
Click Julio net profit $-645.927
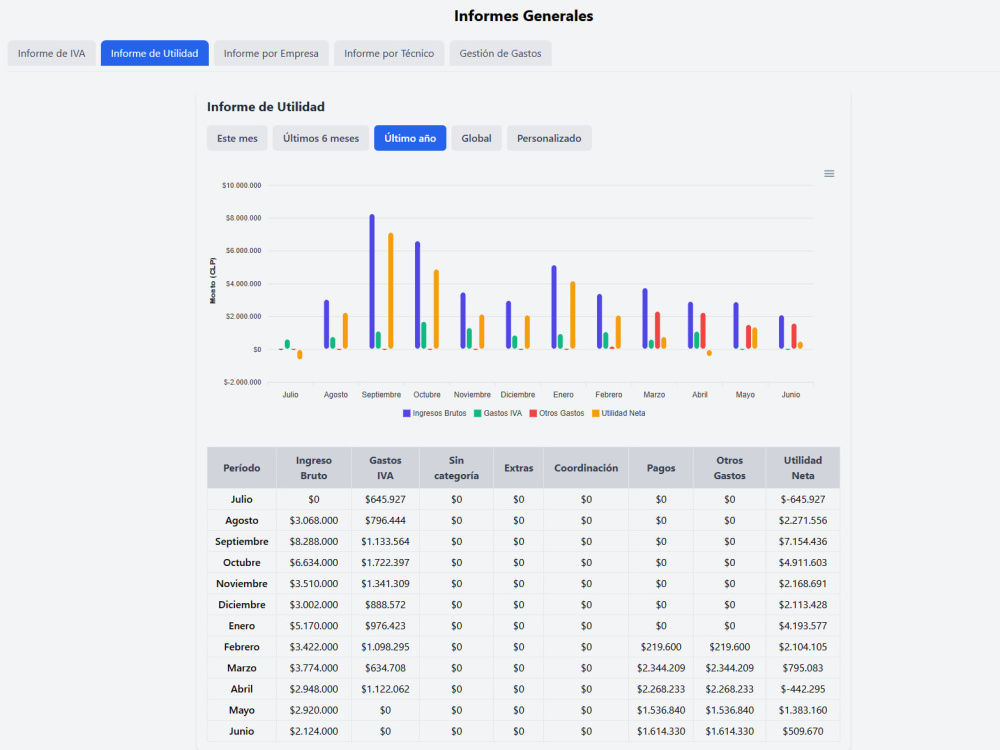coord(803,499)
